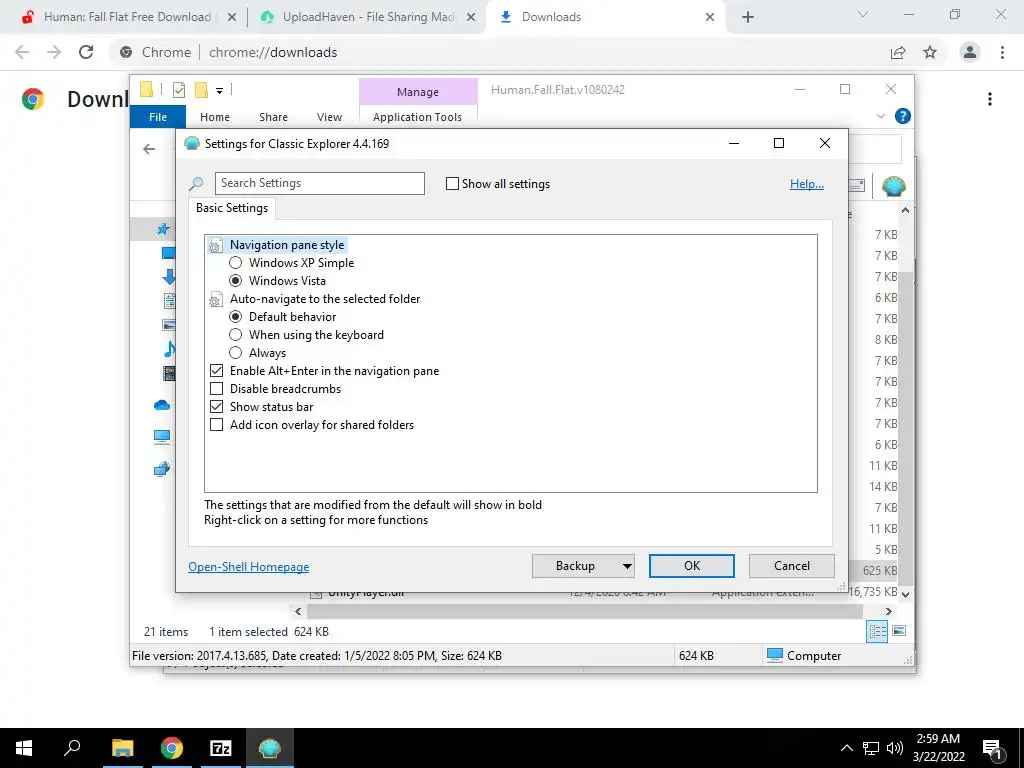
Task: Select the Windows XP Simple radio option
Action: [236, 263]
